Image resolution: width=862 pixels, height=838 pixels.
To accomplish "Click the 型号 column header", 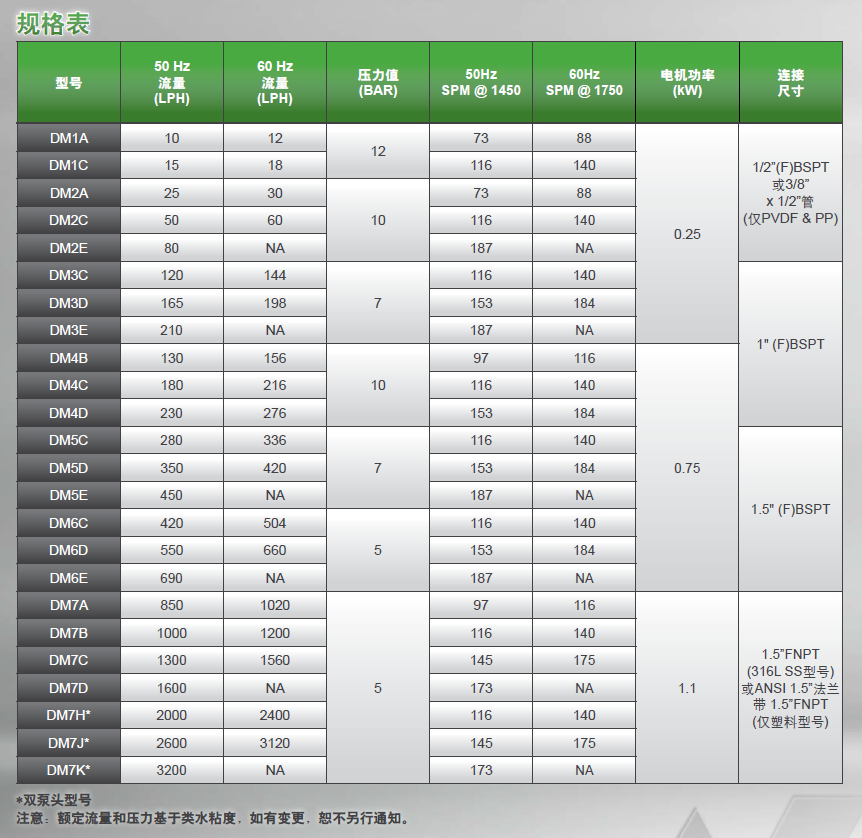I will click(69, 82).
